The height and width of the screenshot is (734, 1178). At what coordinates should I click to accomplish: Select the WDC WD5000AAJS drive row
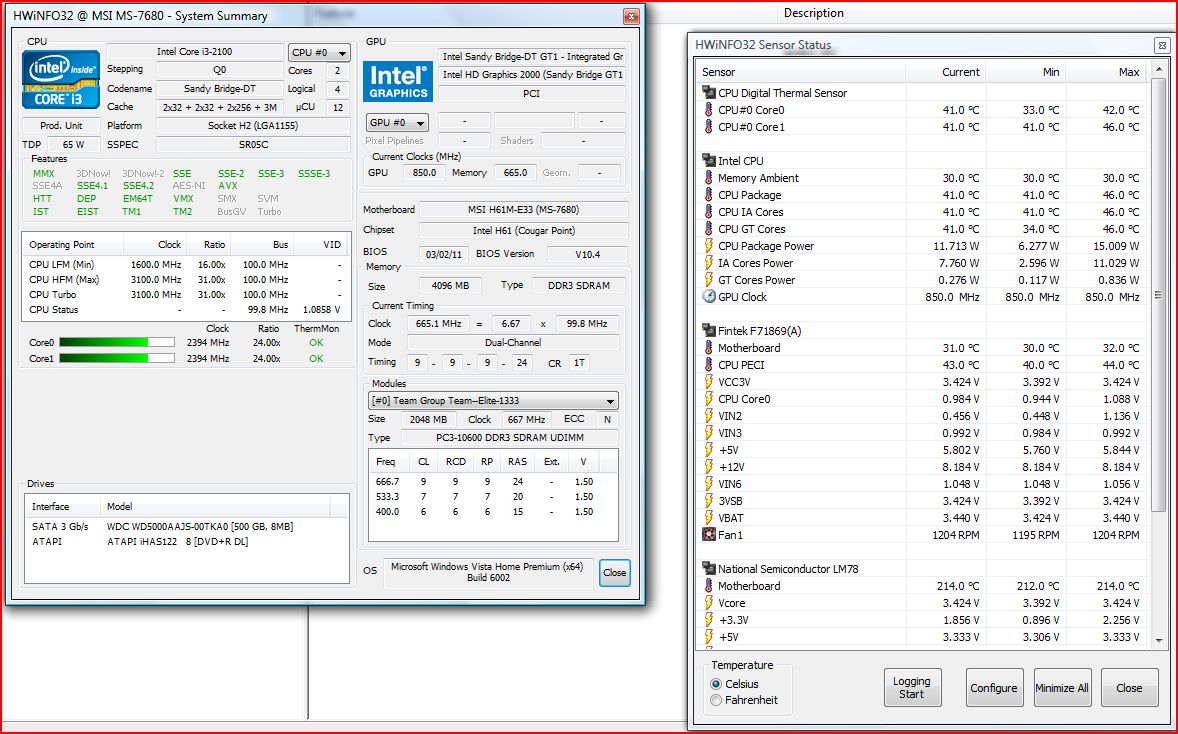coord(187,527)
